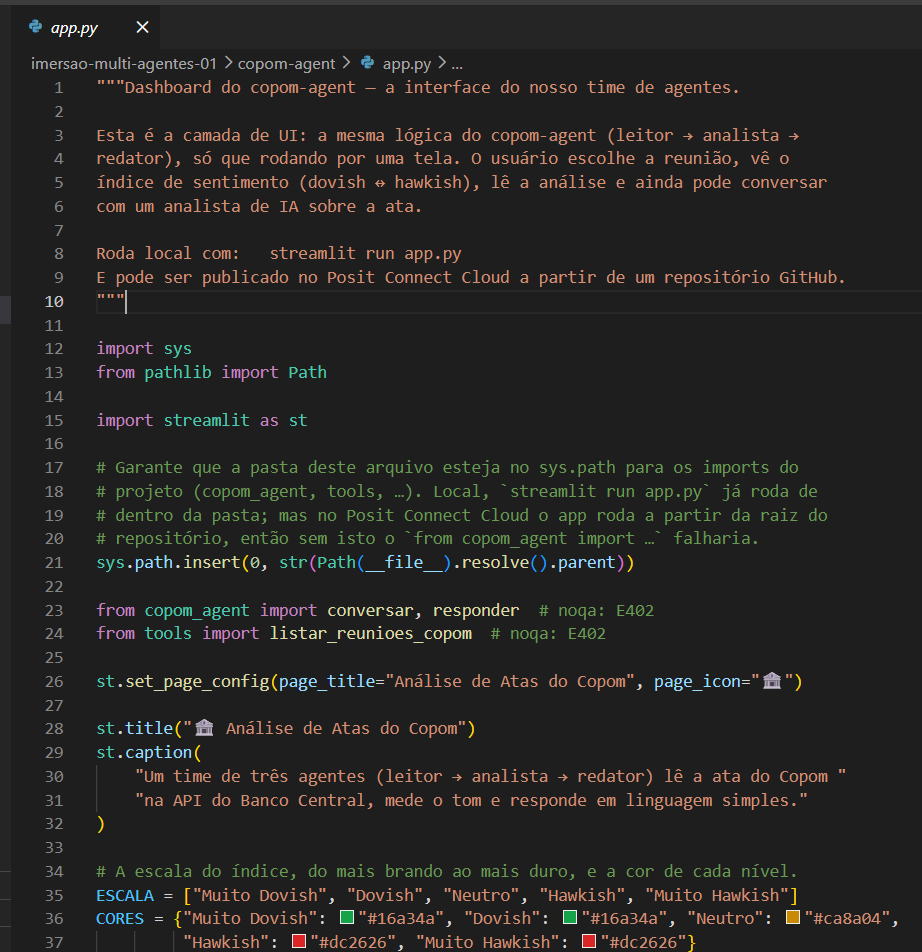
Task: Click "Um time de três agentes" string line
Action: [490, 777]
